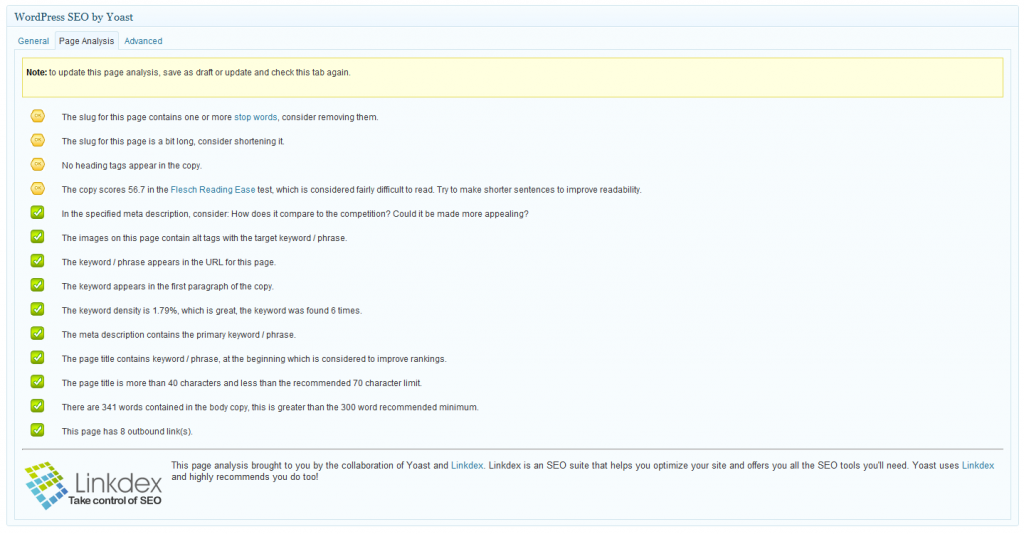Screen dimensions: 1024x534
Task: Click green check icon for page title length
Action: coord(37,382)
